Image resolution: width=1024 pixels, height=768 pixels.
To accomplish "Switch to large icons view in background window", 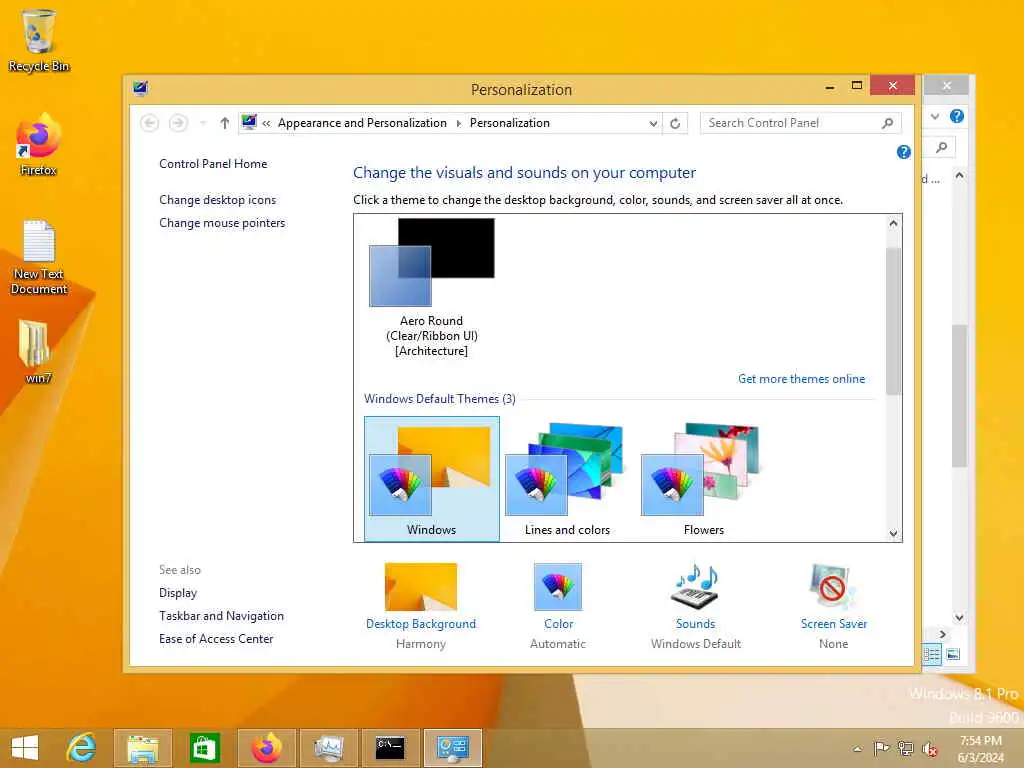I will 953,654.
